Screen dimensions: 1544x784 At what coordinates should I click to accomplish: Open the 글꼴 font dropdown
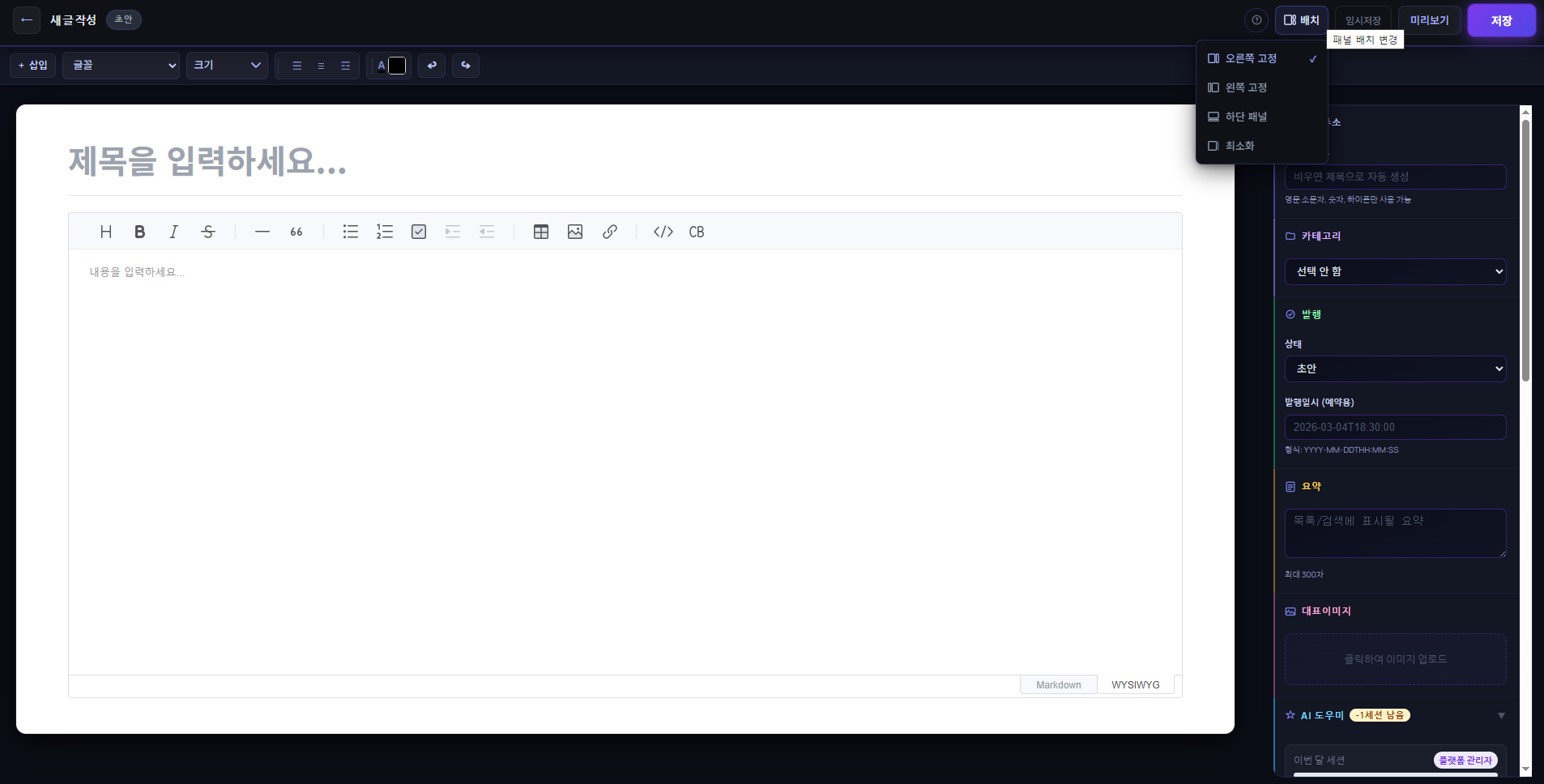121,66
